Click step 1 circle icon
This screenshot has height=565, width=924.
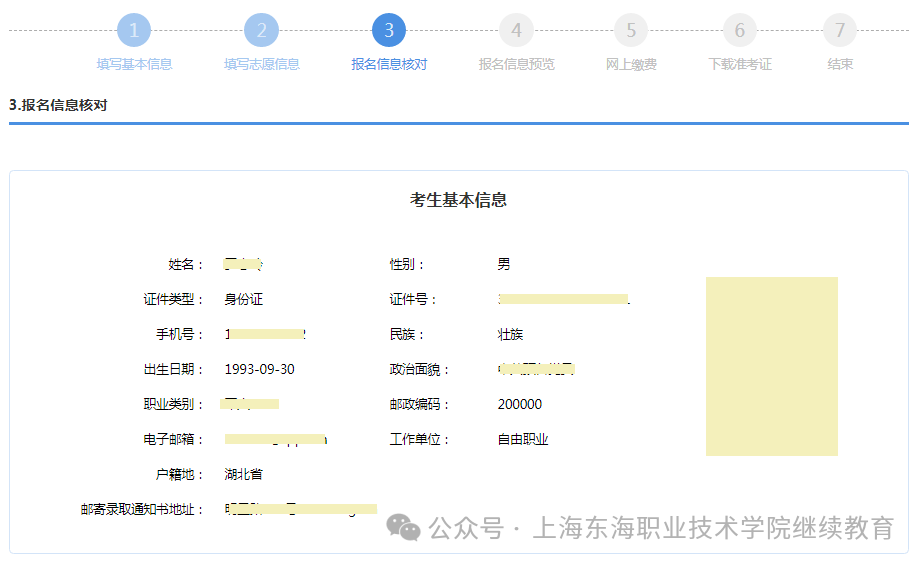pyautogui.click(x=134, y=30)
